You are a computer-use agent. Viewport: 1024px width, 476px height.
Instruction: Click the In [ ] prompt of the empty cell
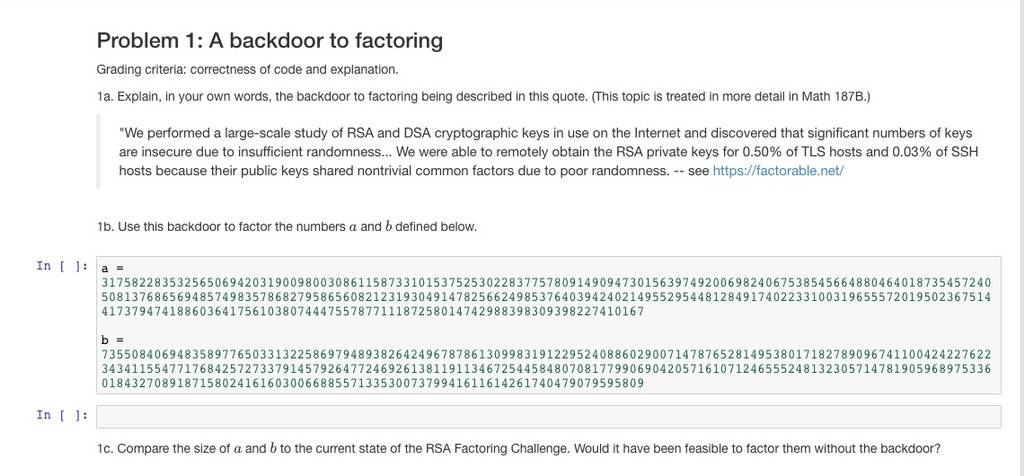pyautogui.click(x=62, y=415)
